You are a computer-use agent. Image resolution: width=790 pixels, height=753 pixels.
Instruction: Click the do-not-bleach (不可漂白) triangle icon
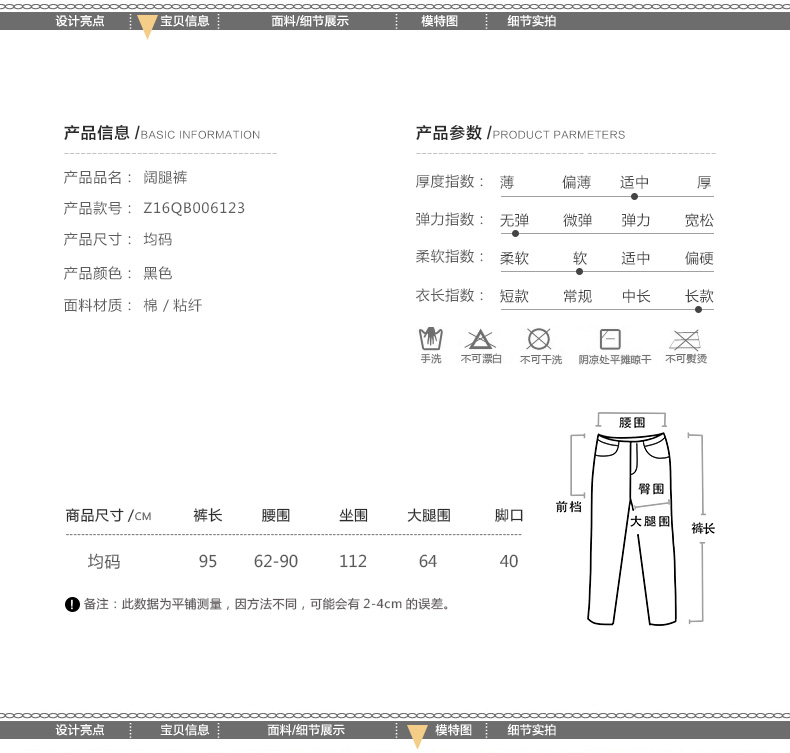tap(480, 339)
